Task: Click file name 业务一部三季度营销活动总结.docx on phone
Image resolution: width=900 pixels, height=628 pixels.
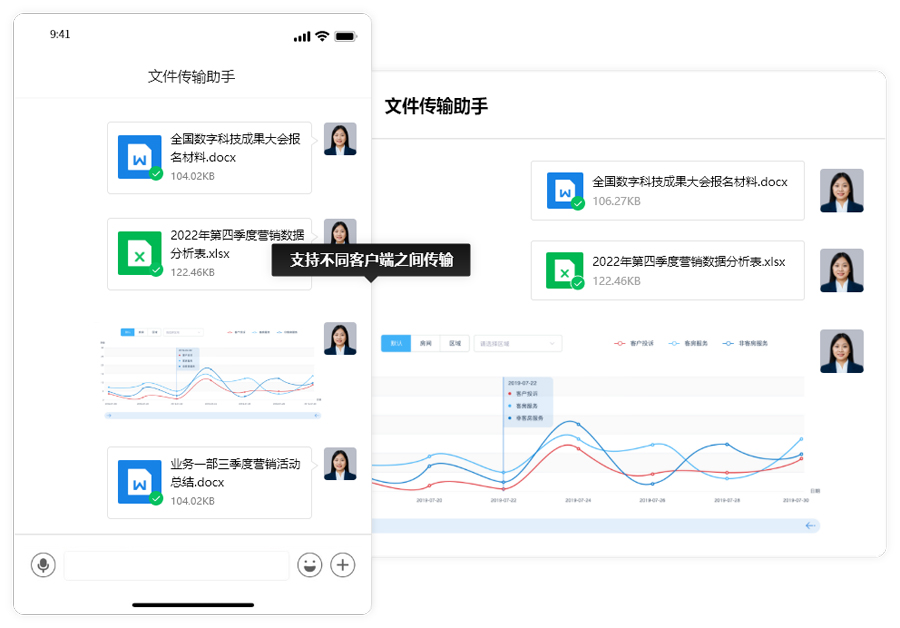Action: point(235,473)
